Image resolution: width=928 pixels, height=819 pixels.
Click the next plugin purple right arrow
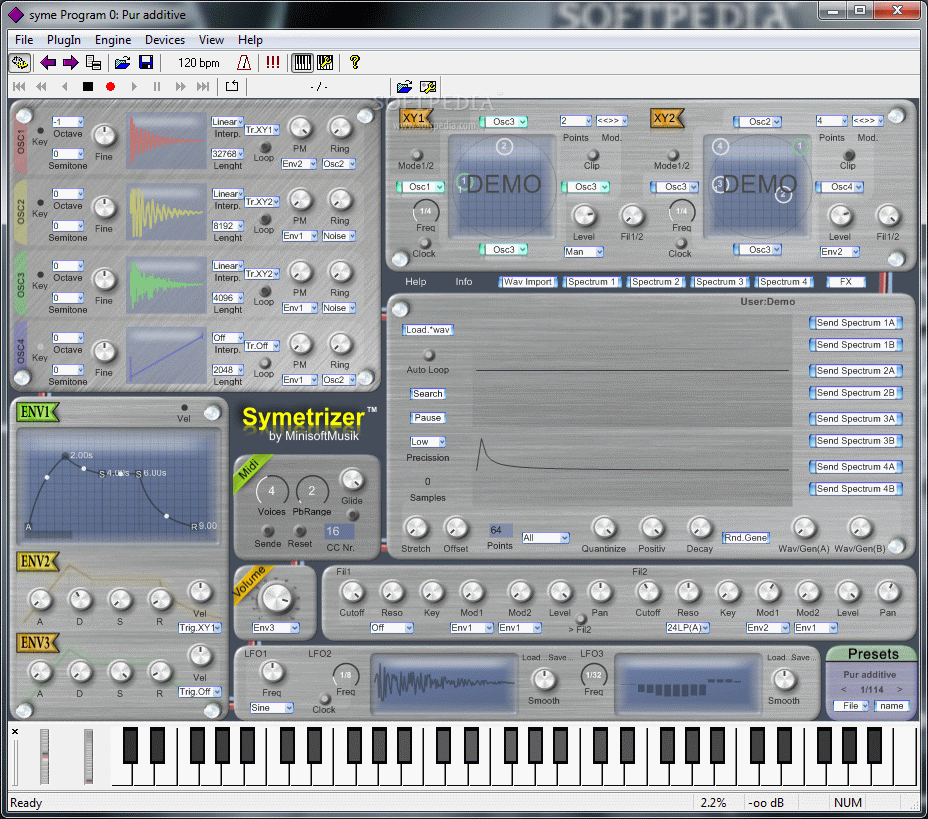(x=71, y=63)
